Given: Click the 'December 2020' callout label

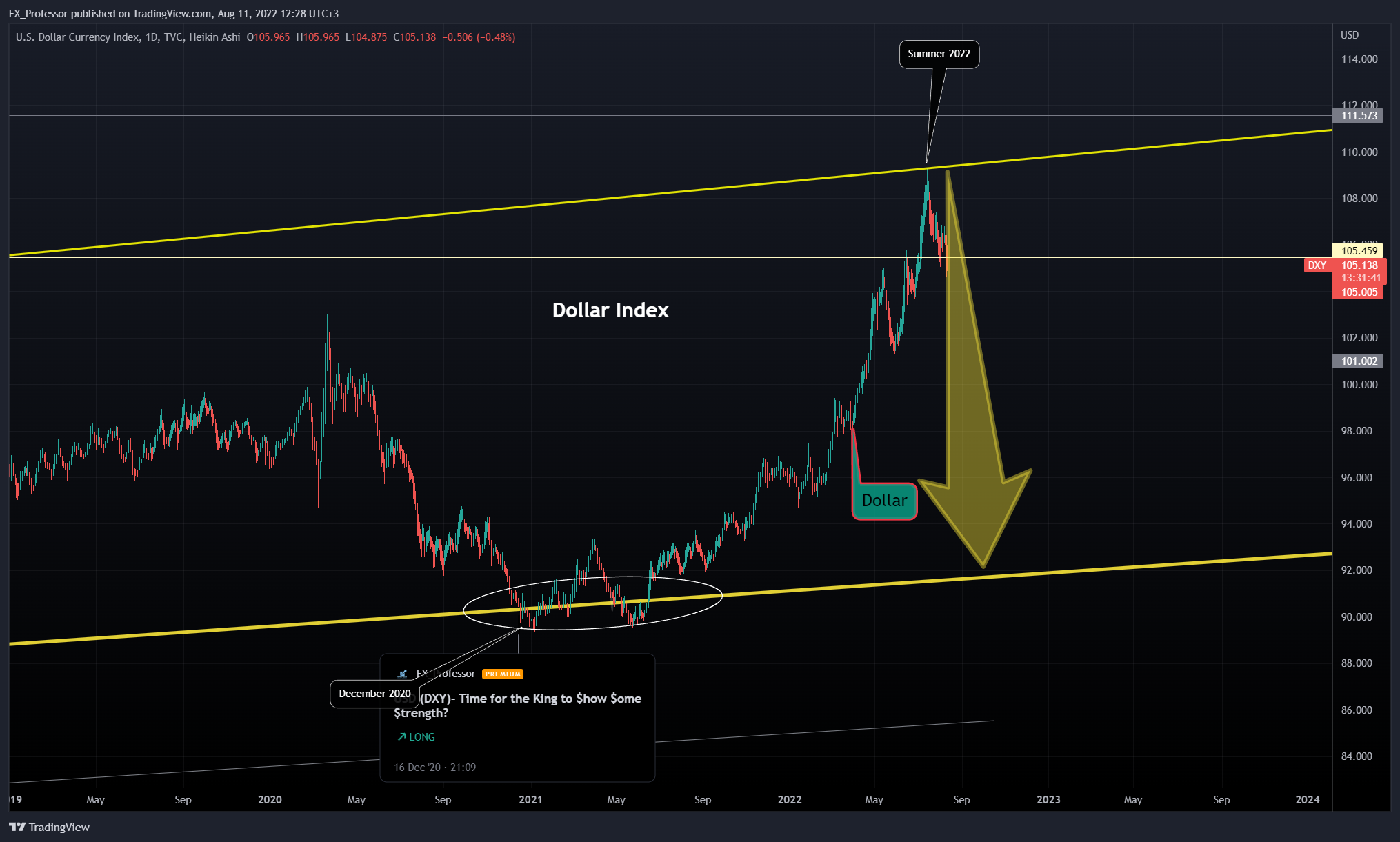Looking at the screenshot, I should 374,694.
